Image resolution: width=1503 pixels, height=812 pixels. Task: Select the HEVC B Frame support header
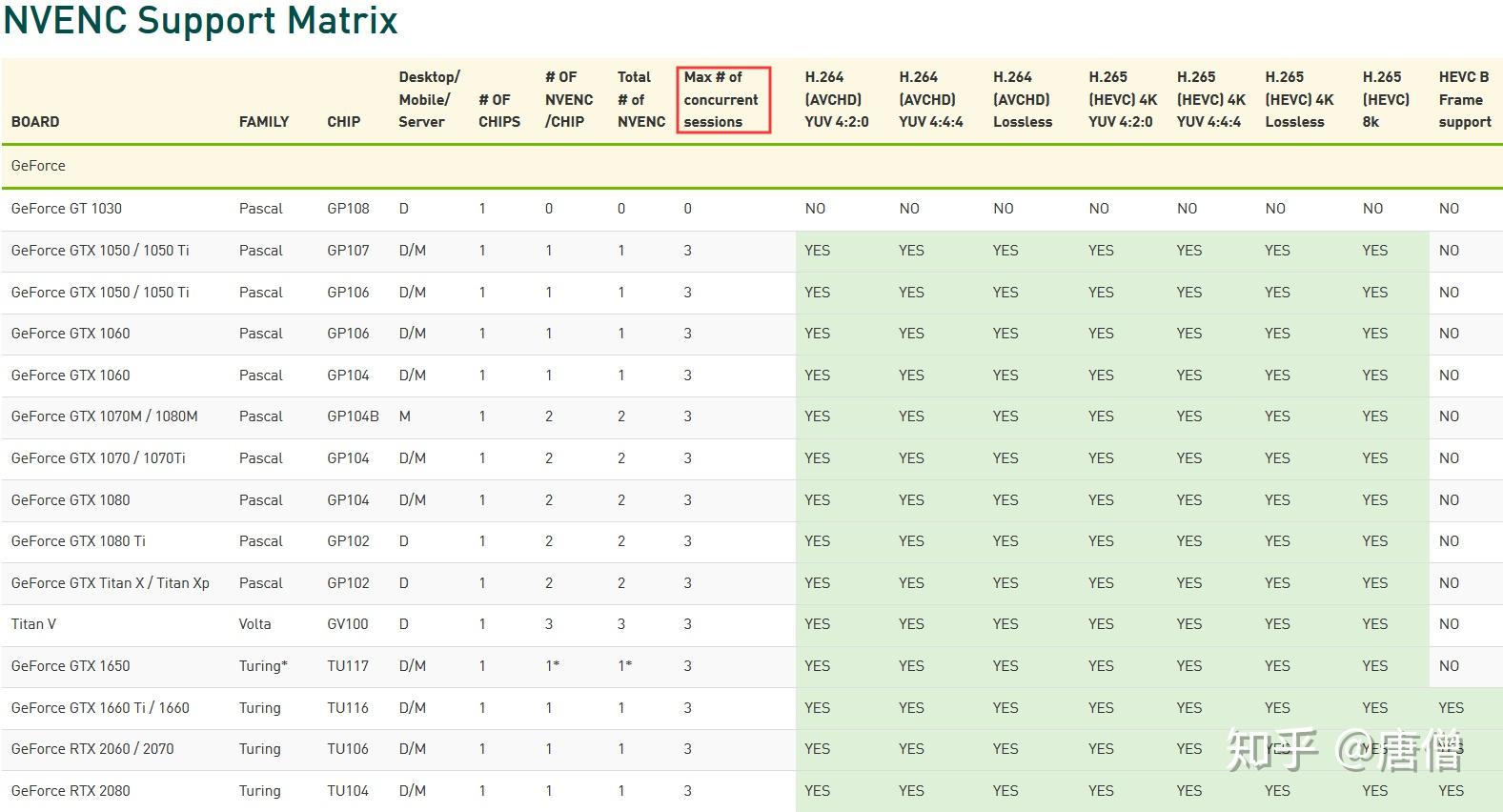pyautogui.click(x=1465, y=99)
